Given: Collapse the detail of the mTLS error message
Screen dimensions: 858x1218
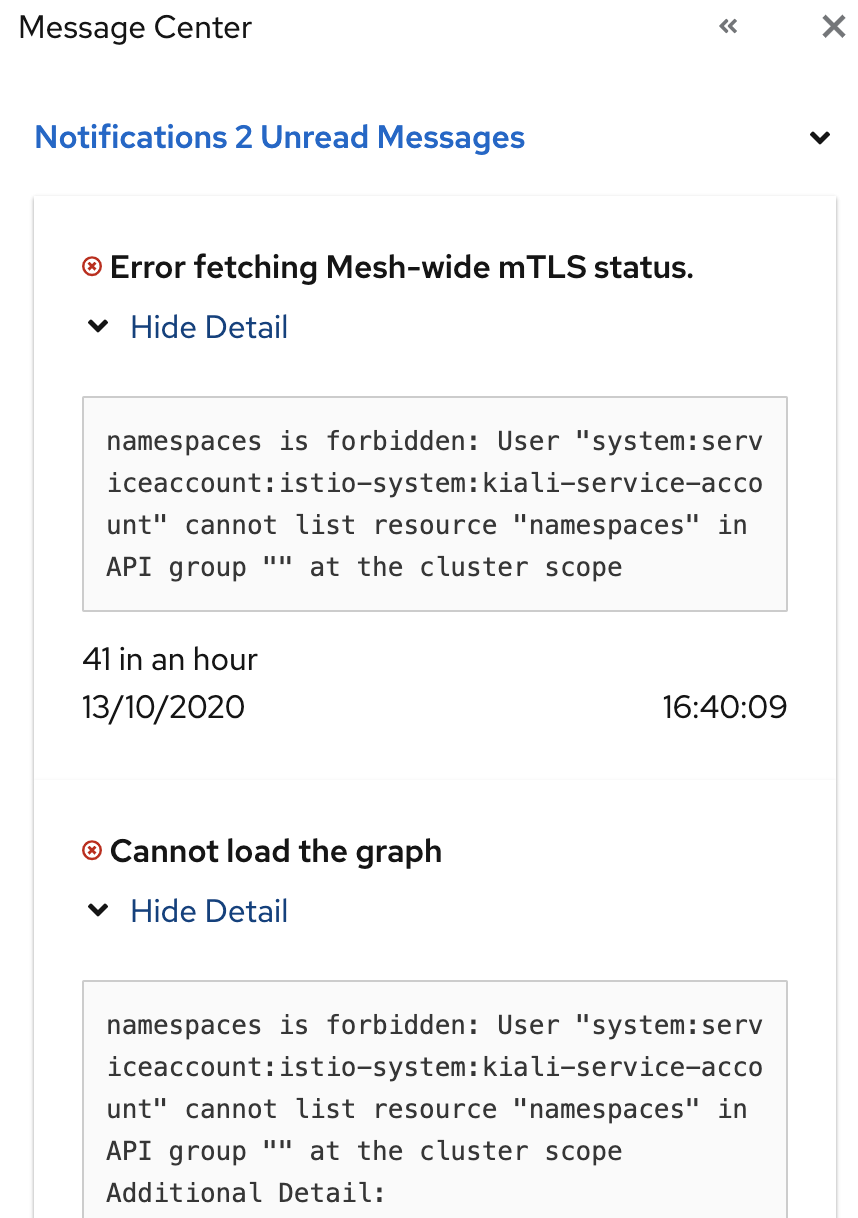Looking at the screenshot, I should pyautogui.click(x=208, y=327).
